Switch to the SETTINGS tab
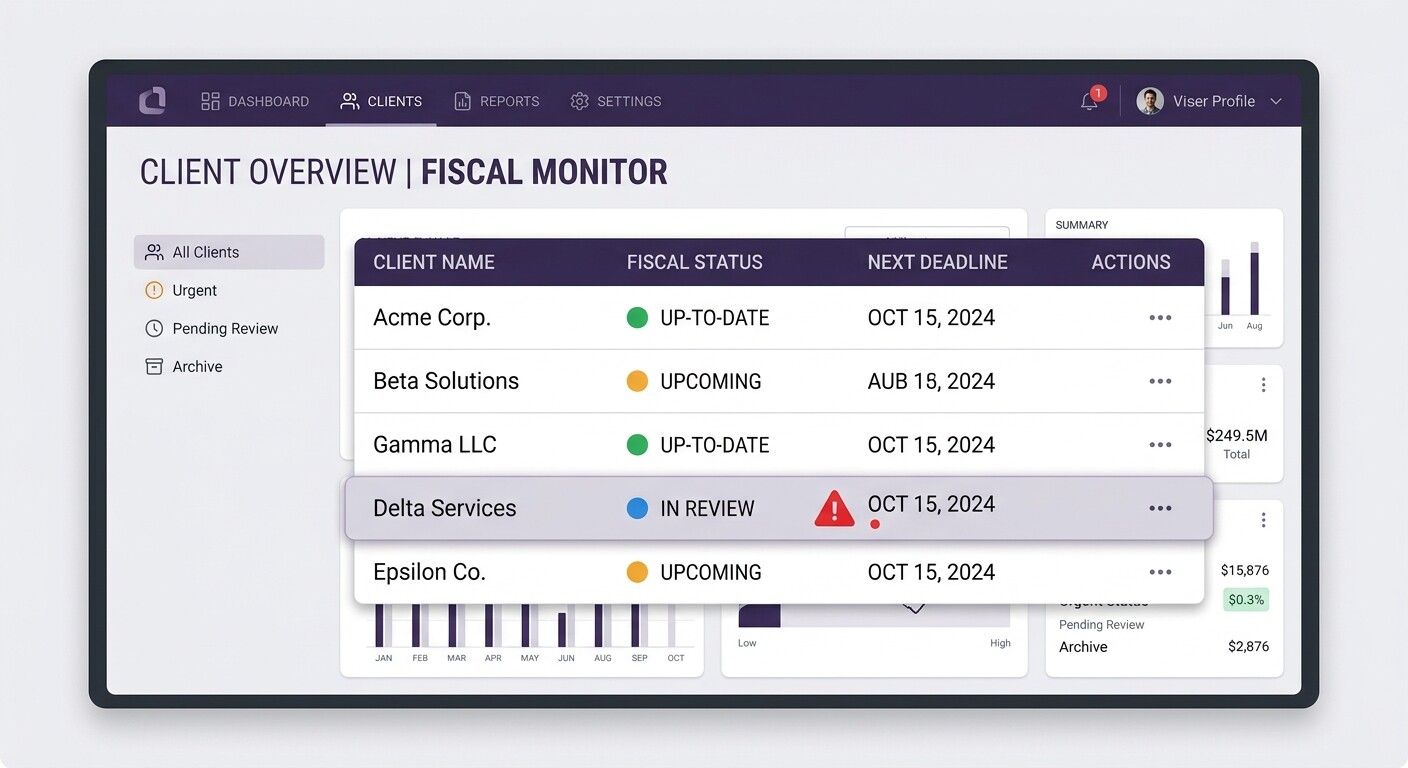Screen dimensions: 1408x768 tap(615, 101)
